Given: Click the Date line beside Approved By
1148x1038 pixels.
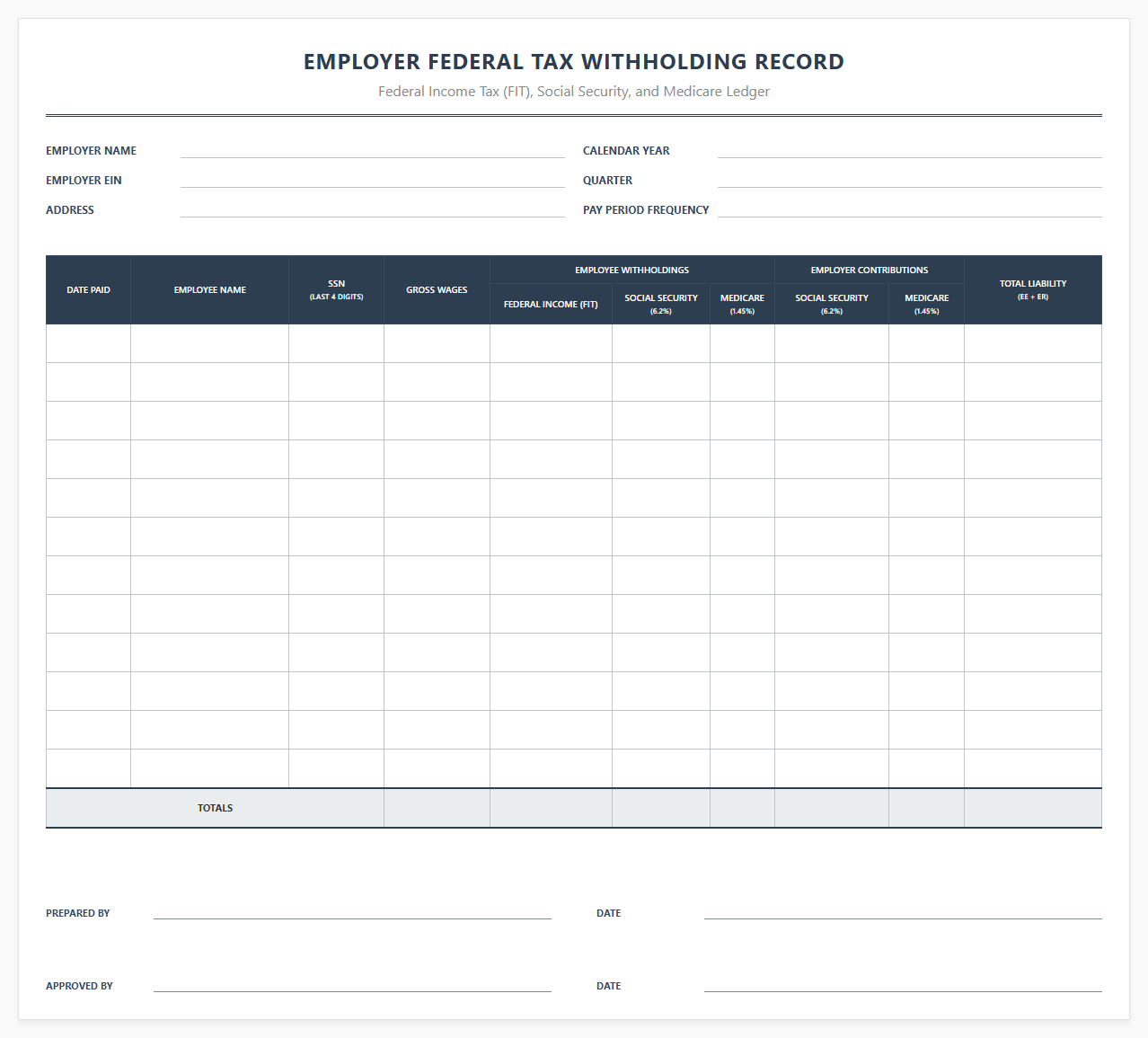Looking at the screenshot, I should point(903,984).
